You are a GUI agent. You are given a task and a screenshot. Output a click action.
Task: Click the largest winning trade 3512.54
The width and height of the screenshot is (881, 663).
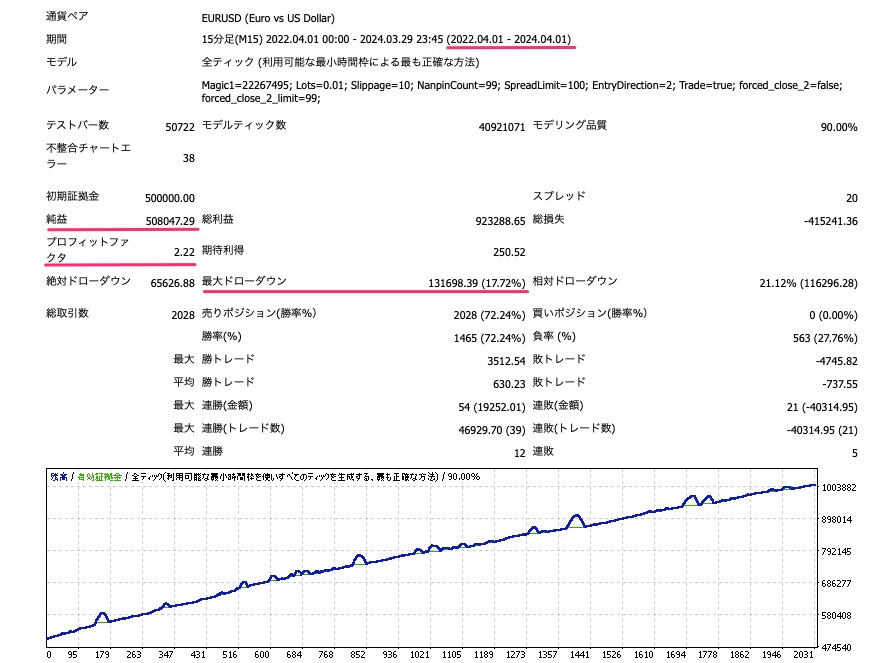click(506, 361)
